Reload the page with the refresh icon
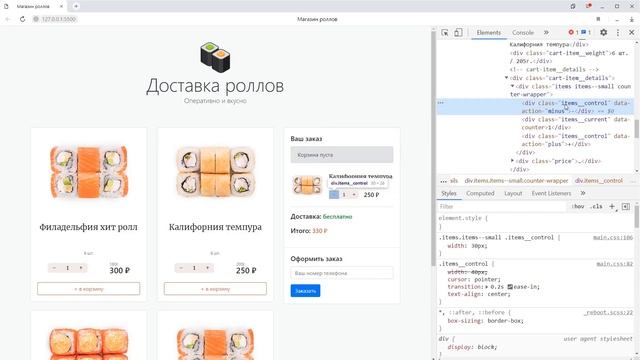Image resolution: width=640 pixels, height=360 pixels. coord(22,19)
